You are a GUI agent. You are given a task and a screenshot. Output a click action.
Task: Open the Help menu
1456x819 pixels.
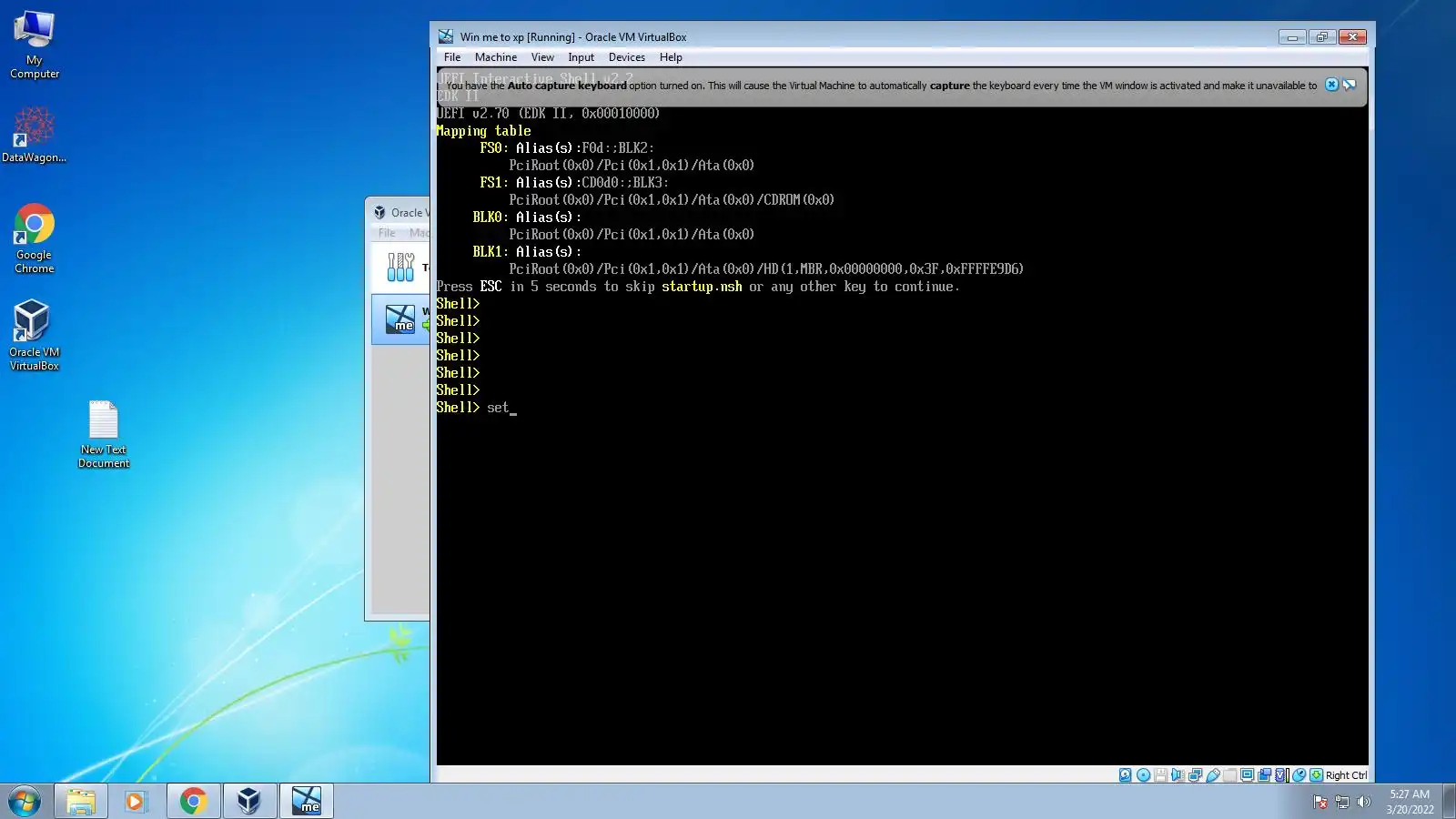tap(671, 57)
